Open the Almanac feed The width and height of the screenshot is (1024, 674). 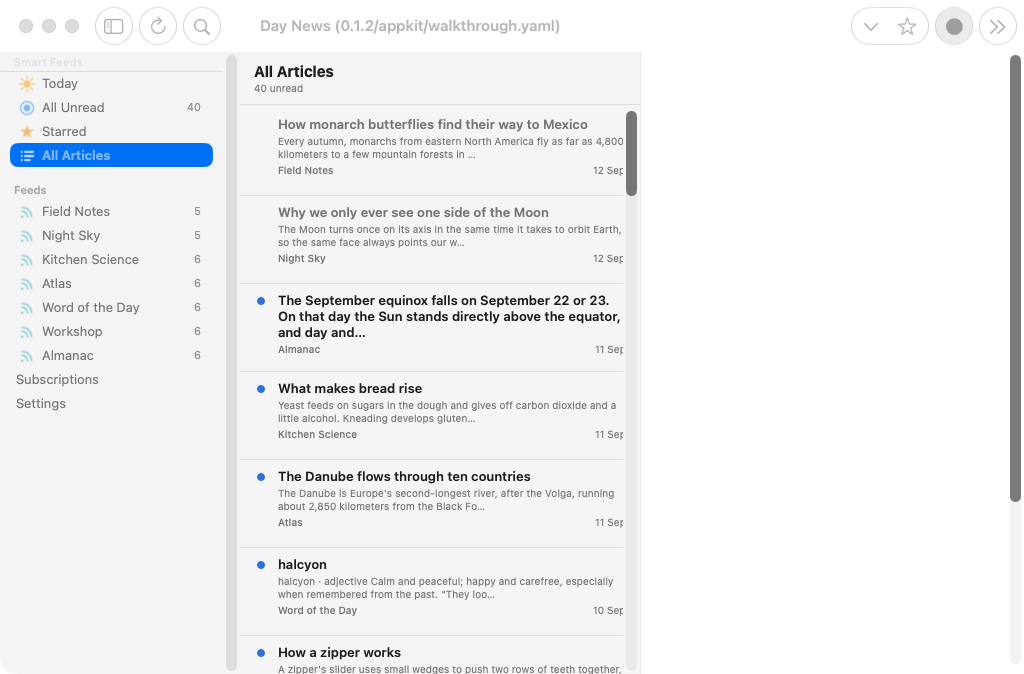(112, 355)
